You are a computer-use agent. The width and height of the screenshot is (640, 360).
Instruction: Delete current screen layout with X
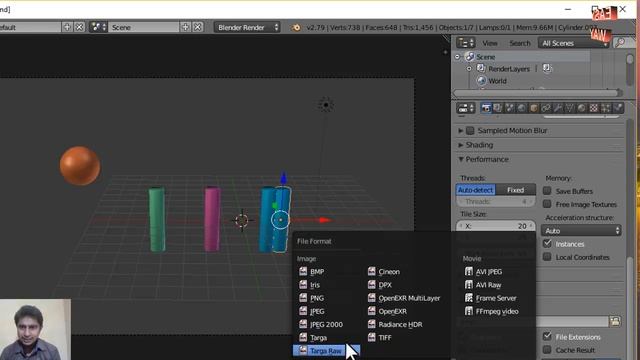[80, 27]
